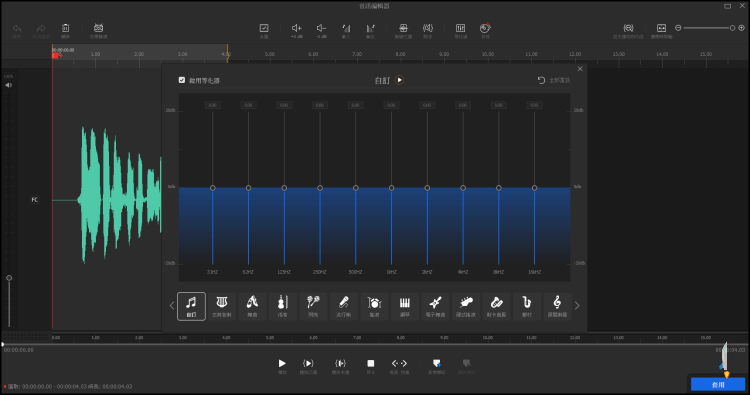Viewport: 750px width, 395px height.
Task: Select the ska brass horn preset
Action: (496, 306)
